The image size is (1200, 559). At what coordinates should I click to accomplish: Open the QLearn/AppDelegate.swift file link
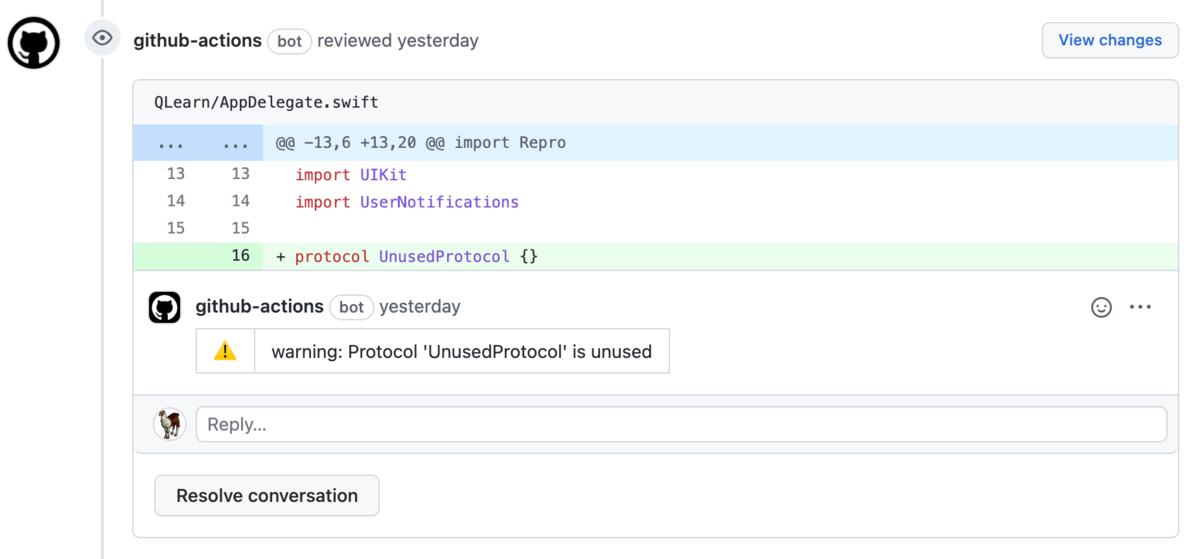pos(266,102)
